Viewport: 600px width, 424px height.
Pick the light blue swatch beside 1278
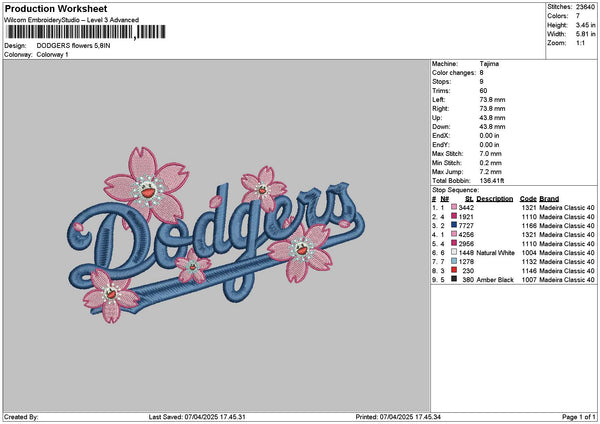click(454, 261)
